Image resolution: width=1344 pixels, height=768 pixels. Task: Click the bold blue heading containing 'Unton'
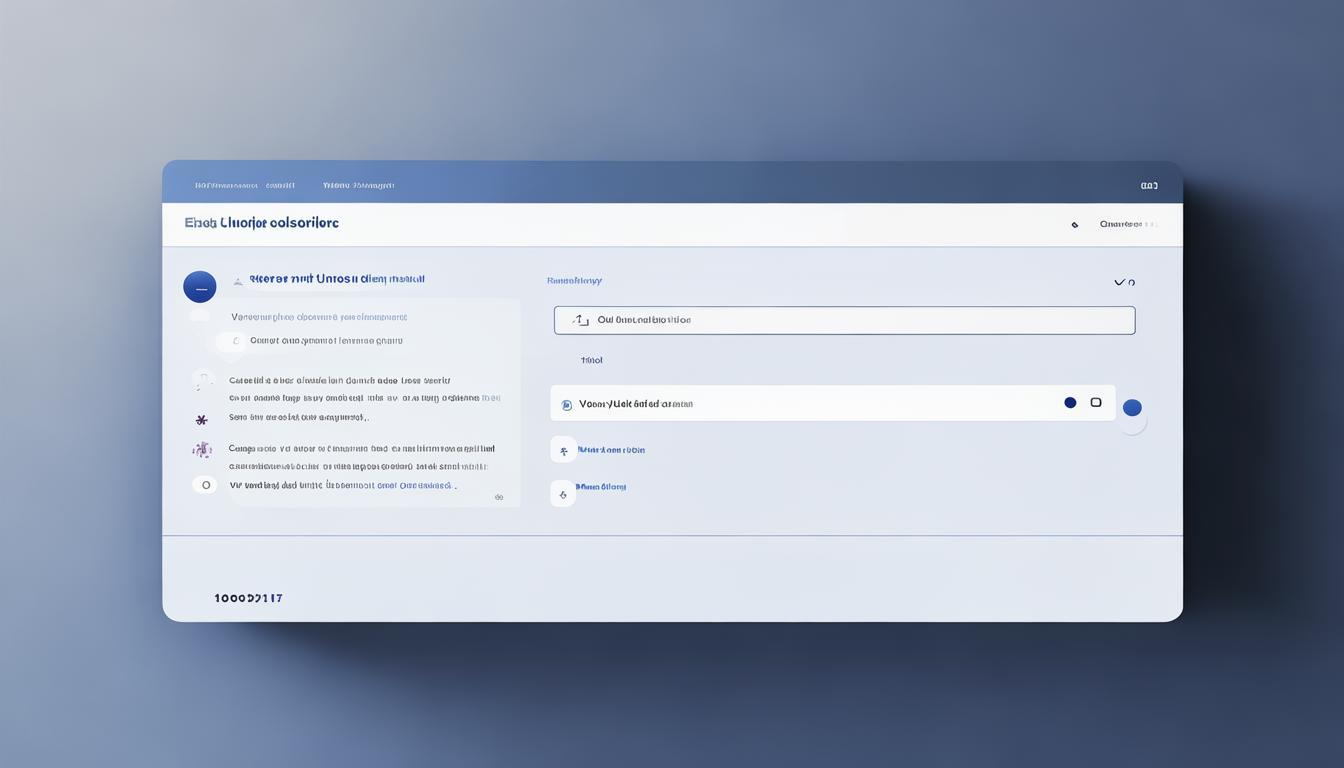(337, 279)
